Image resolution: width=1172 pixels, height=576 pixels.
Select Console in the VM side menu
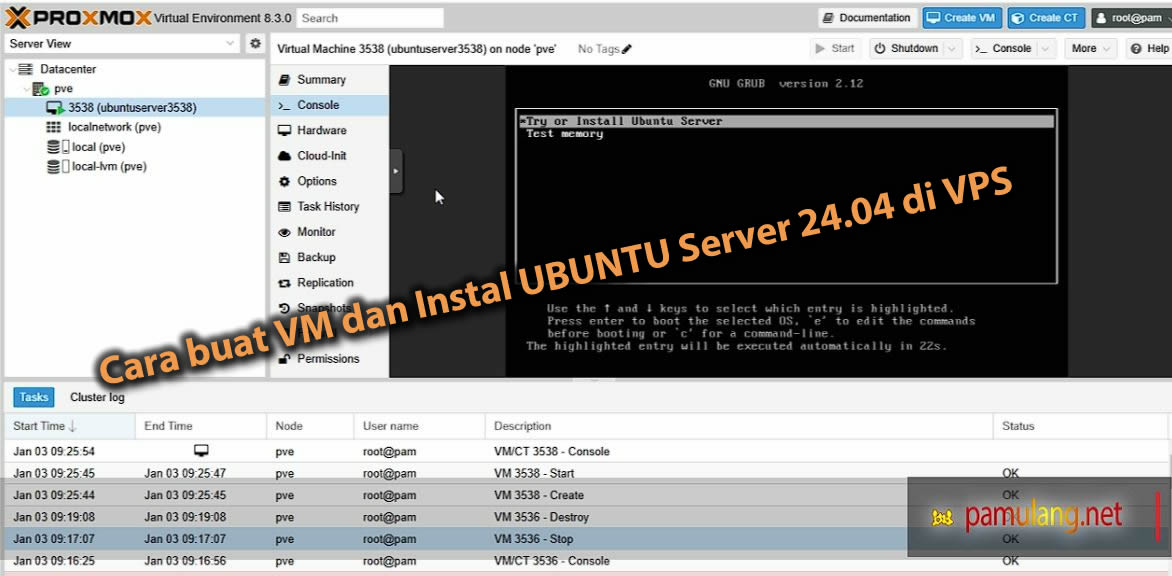(329, 105)
